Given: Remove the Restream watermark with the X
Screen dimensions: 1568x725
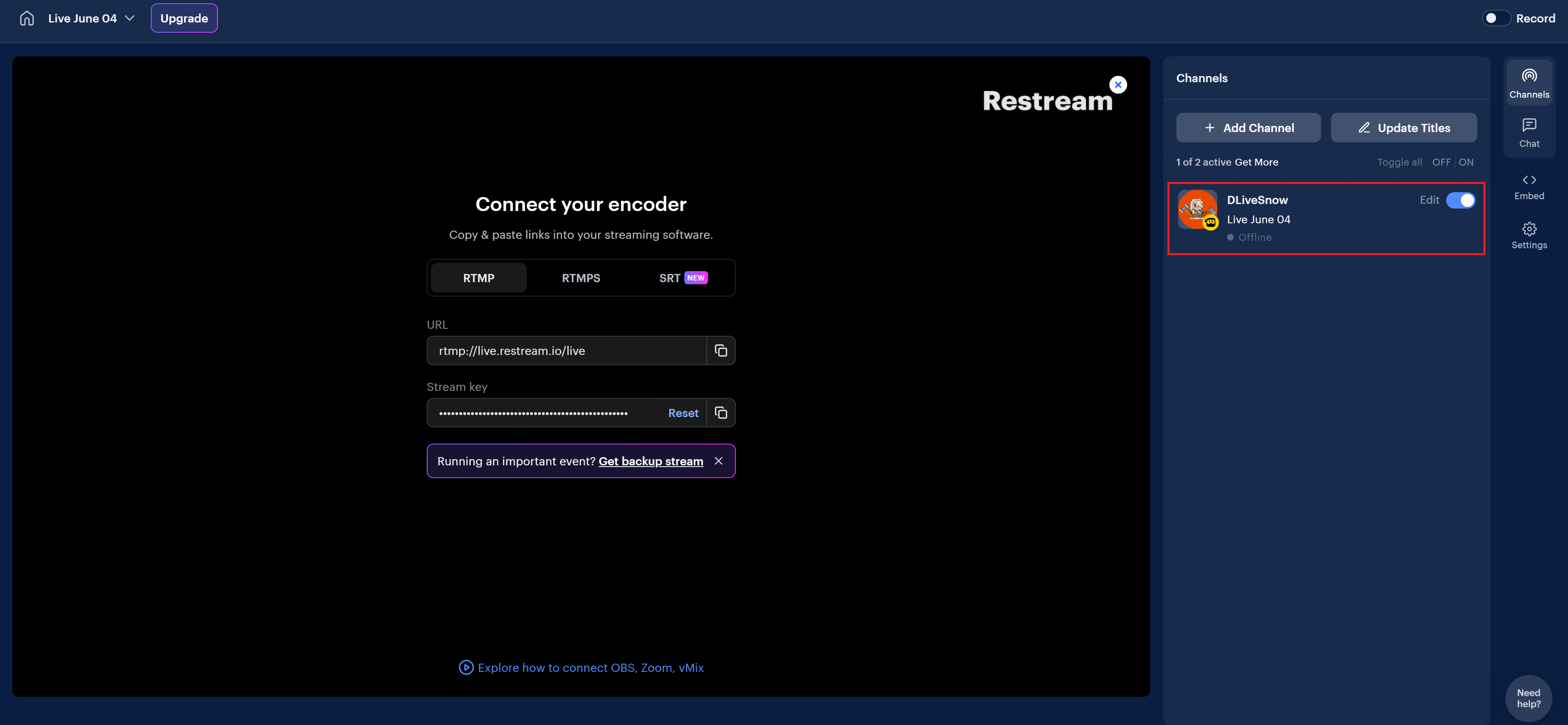Looking at the screenshot, I should pos(1118,85).
